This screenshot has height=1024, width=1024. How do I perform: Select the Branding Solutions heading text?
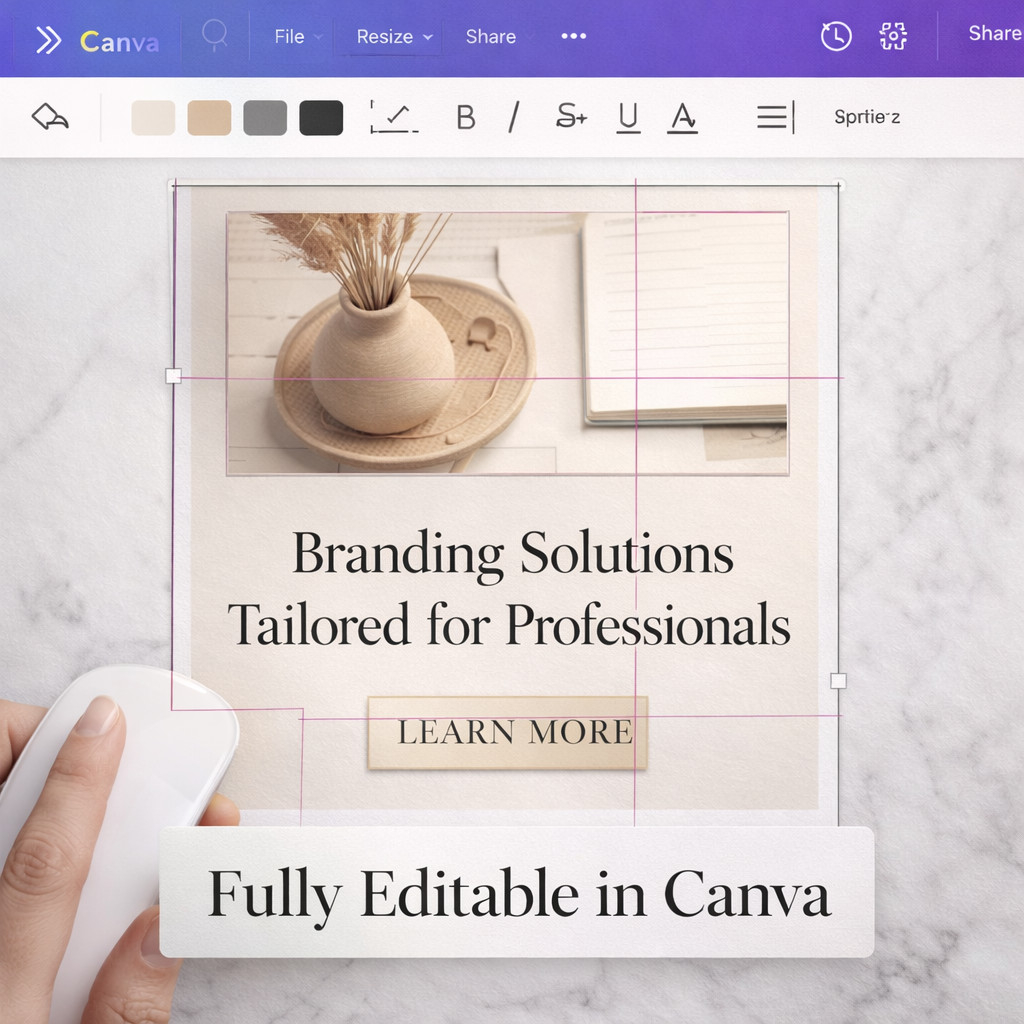(513, 554)
